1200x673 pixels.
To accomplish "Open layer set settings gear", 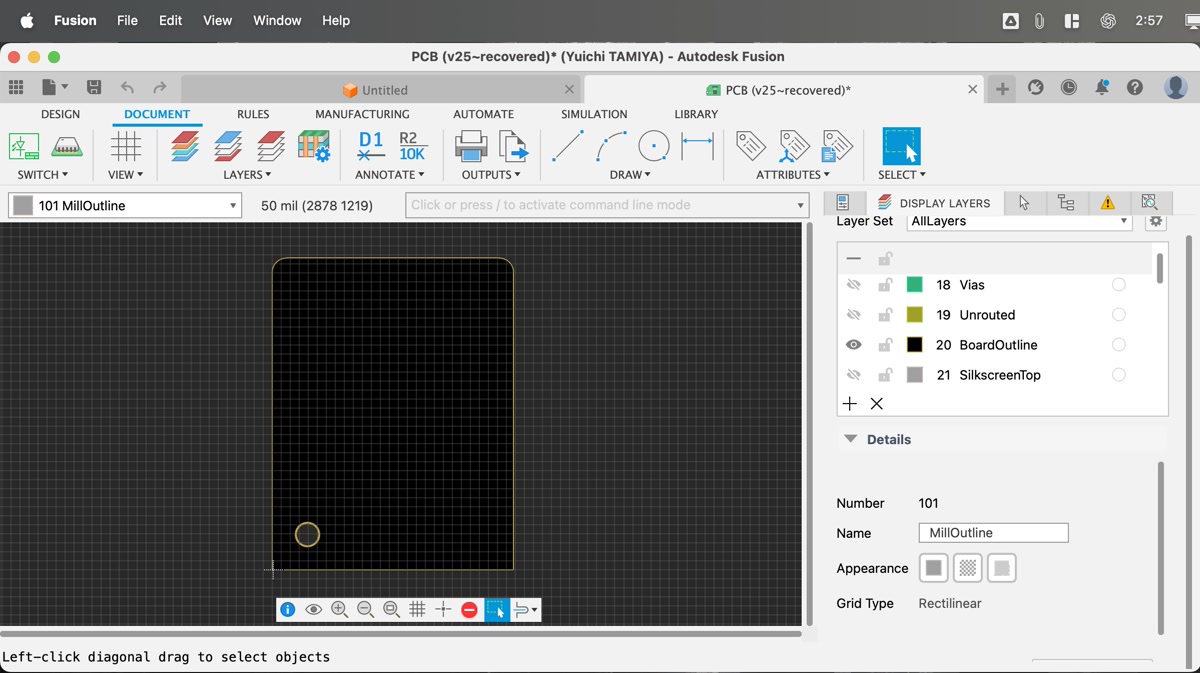I will 1156,221.
